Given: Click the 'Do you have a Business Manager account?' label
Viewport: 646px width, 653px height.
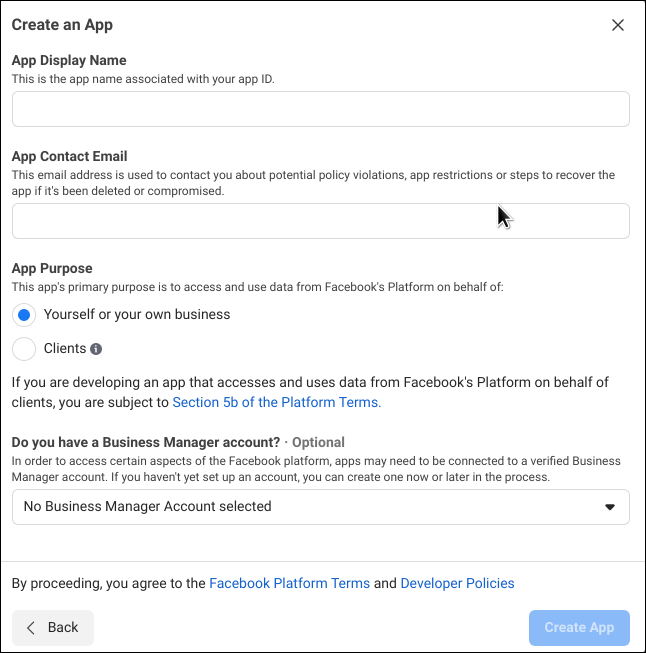Looking at the screenshot, I should coord(146,442).
